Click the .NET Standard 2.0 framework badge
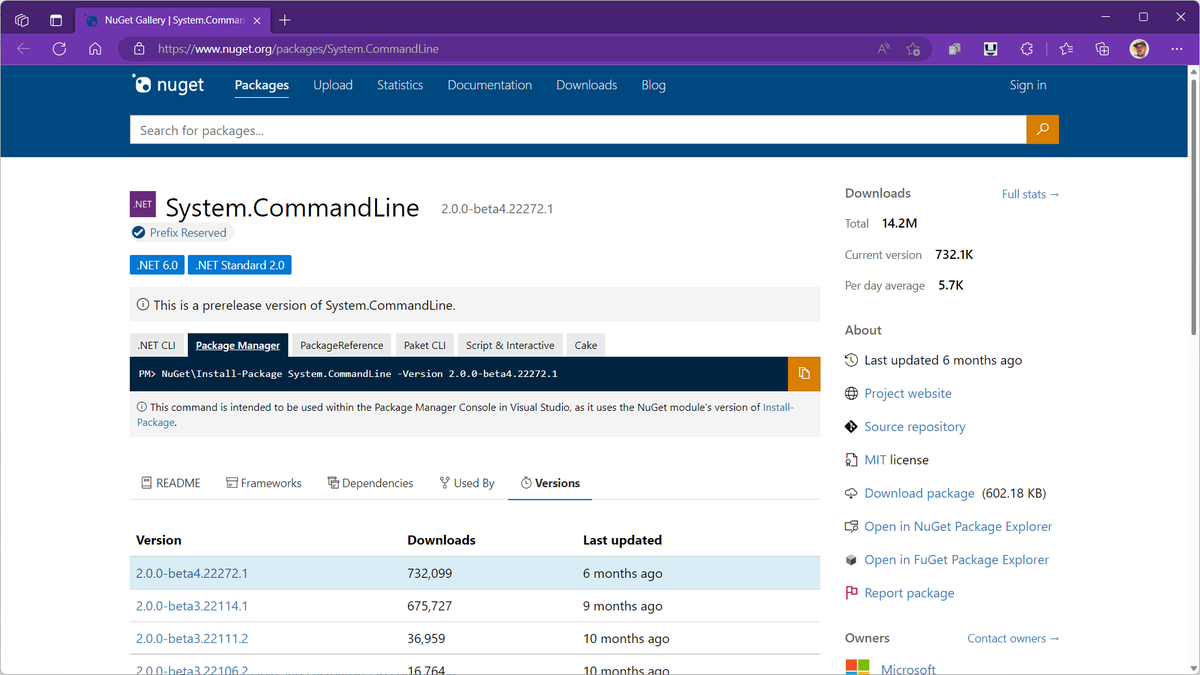 [240, 265]
